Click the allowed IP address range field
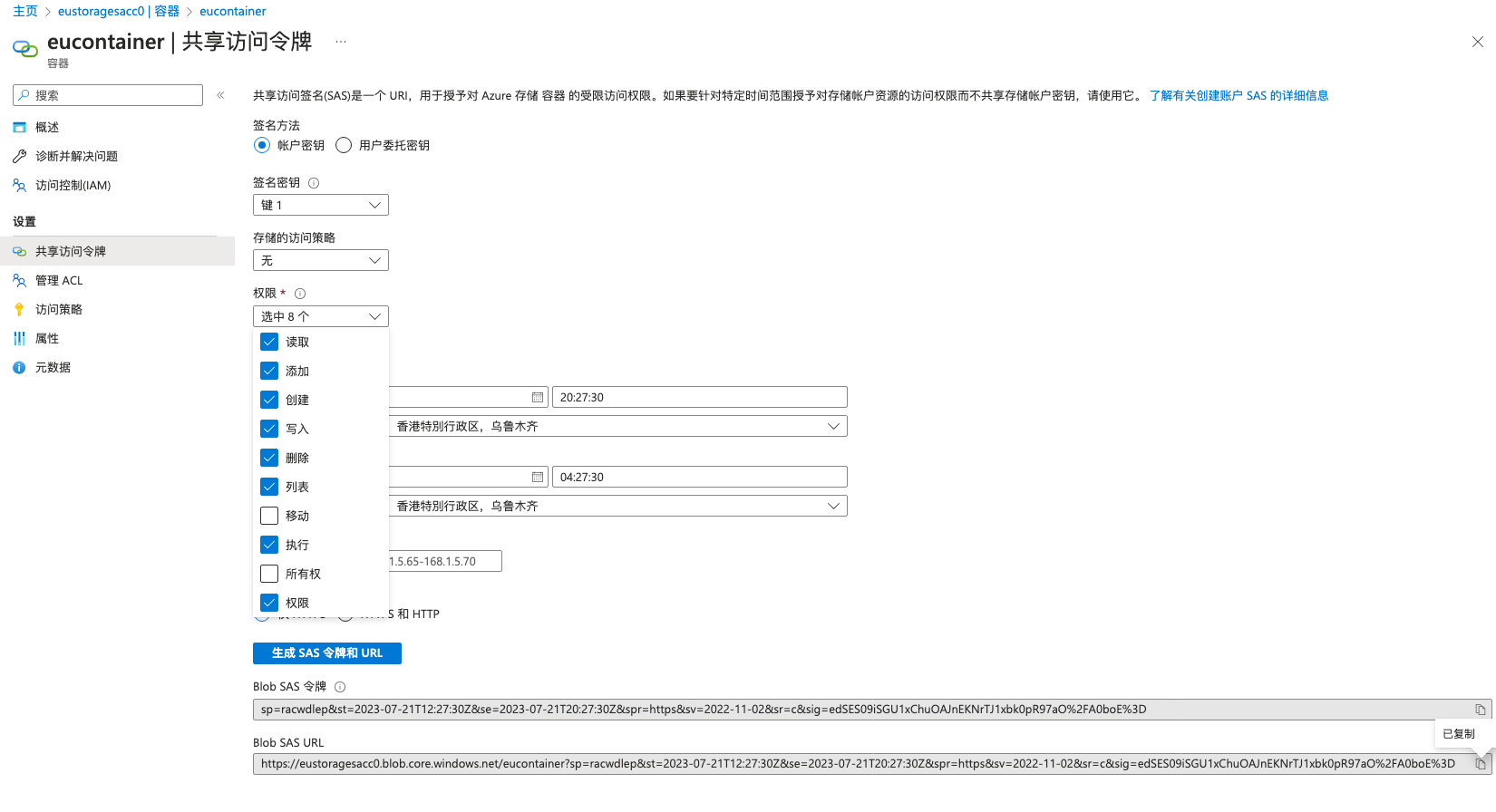This screenshot has width=1496, height=812. tap(445, 561)
